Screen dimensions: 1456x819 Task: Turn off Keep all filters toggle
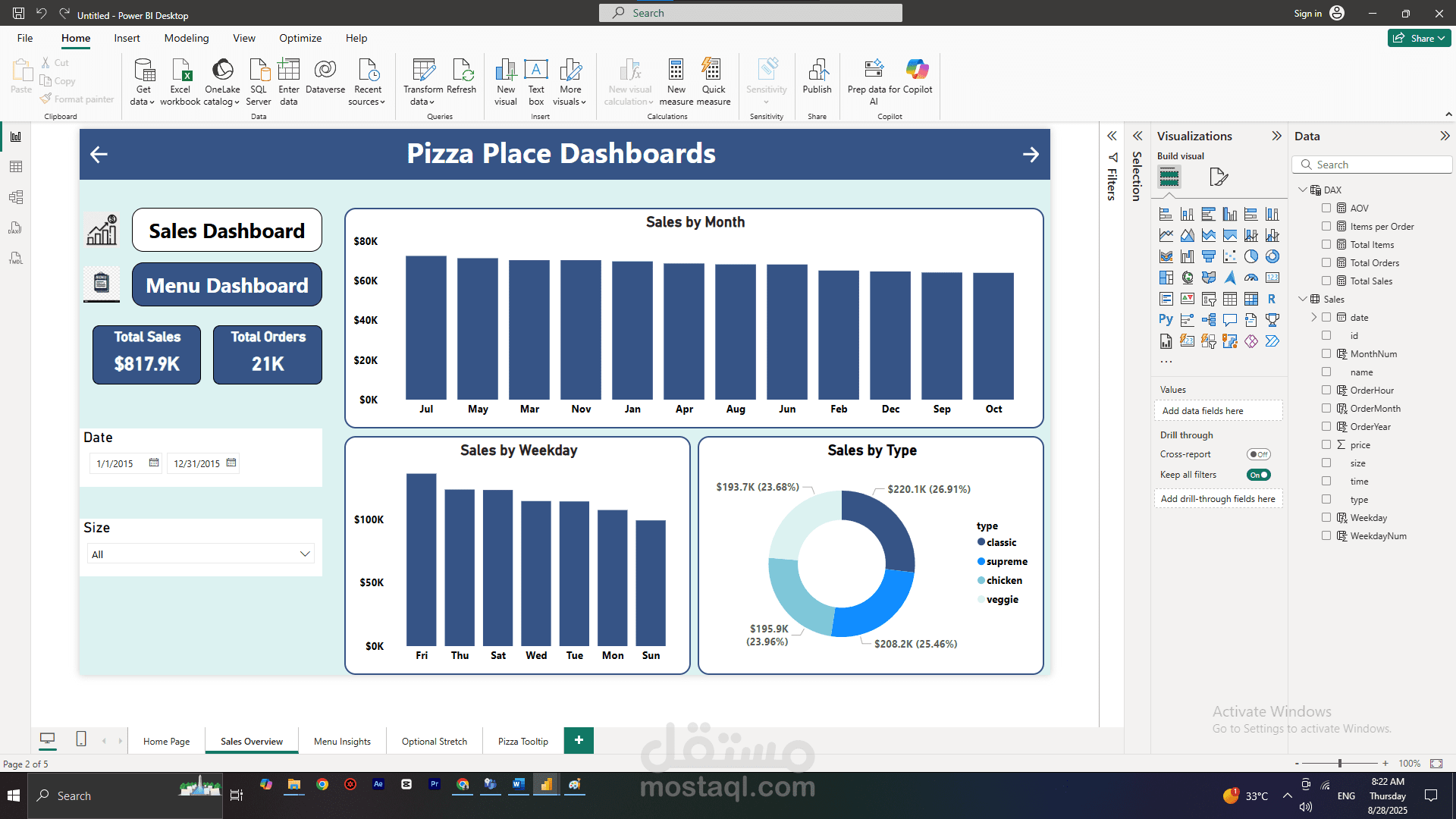point(1258,475)
